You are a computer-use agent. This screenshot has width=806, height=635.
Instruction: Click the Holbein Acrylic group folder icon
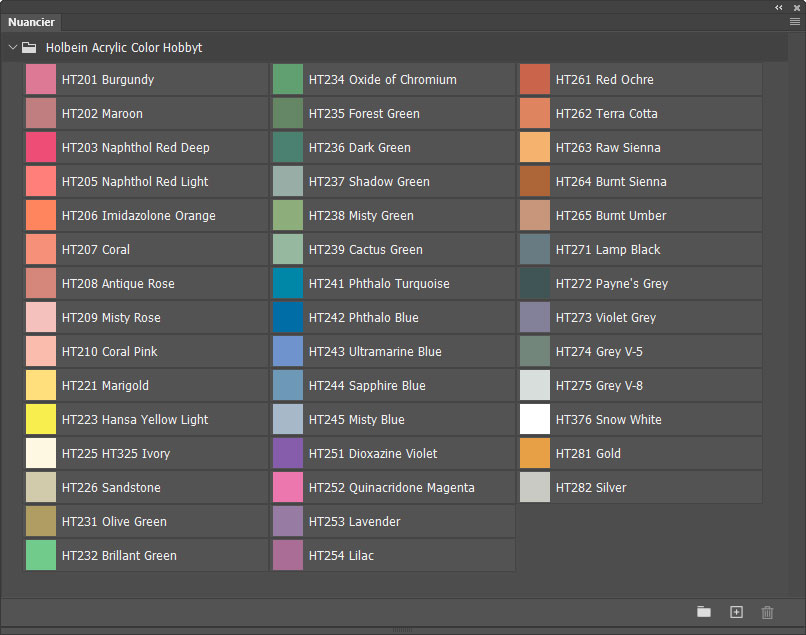[x=29, y=47]
